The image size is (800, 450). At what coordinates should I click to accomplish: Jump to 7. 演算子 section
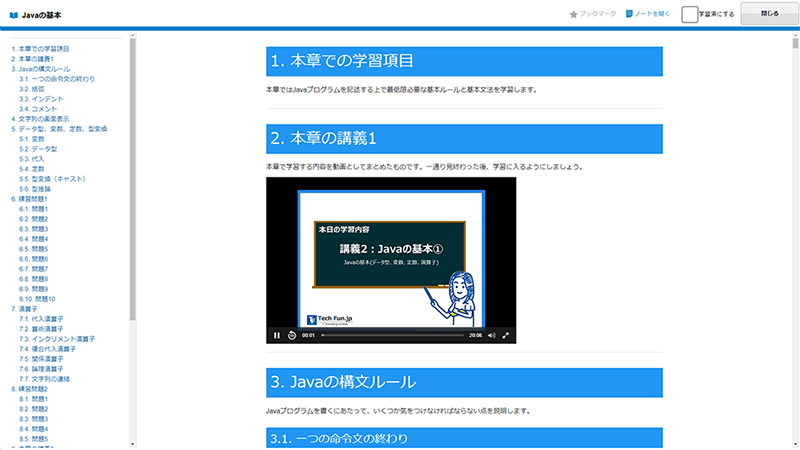click(24, 309)
